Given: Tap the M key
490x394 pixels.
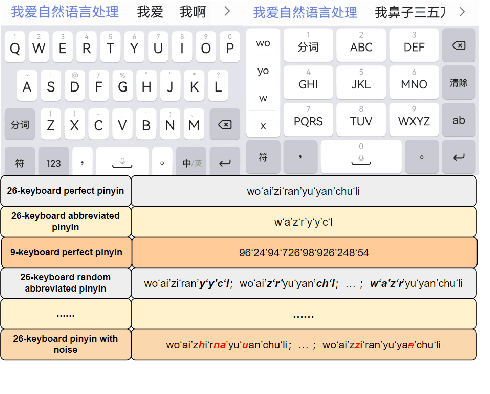Looking at the screenshot, I should (194, 124).
